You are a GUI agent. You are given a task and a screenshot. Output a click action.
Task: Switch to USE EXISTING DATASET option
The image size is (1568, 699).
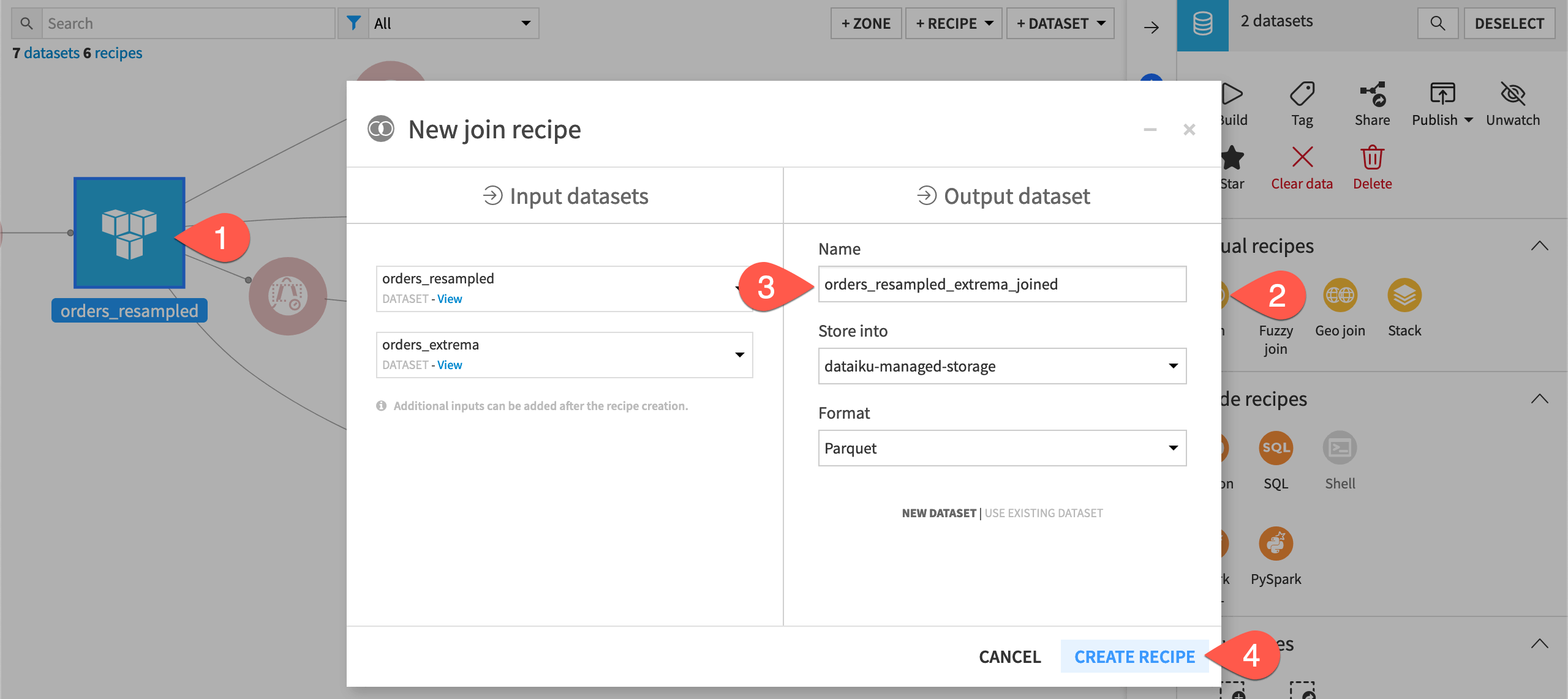coord(1044,513)
